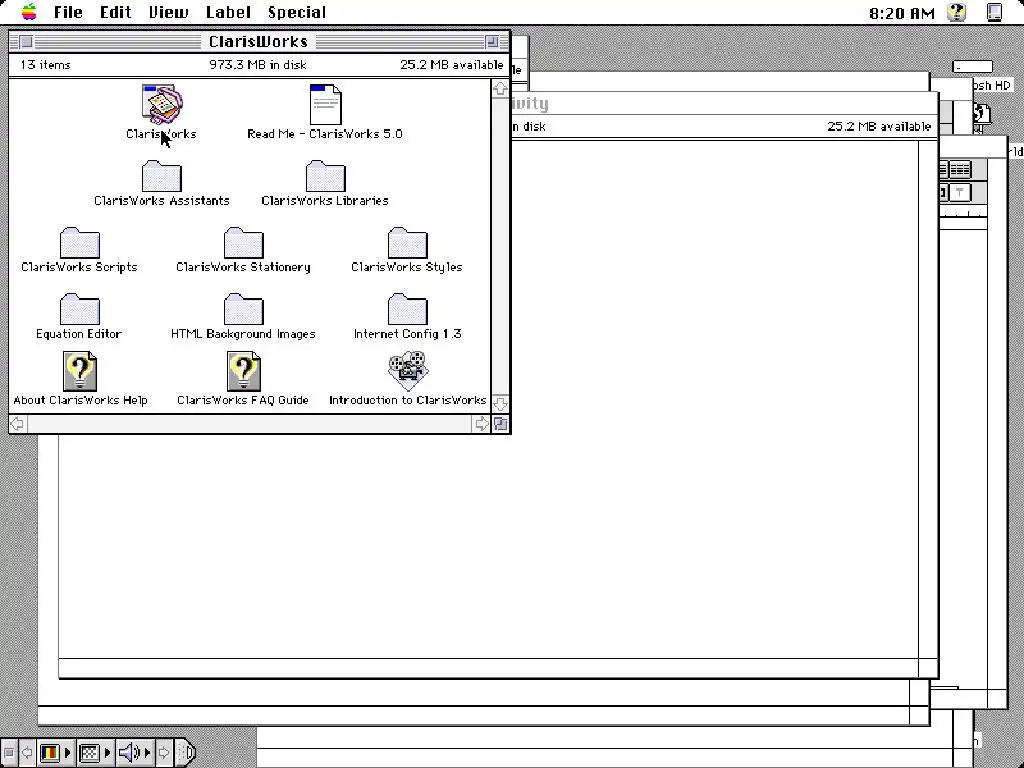
Task: Click '25.2 MB available' in ClarisWorks window
Action: click(x=452, y=65)
